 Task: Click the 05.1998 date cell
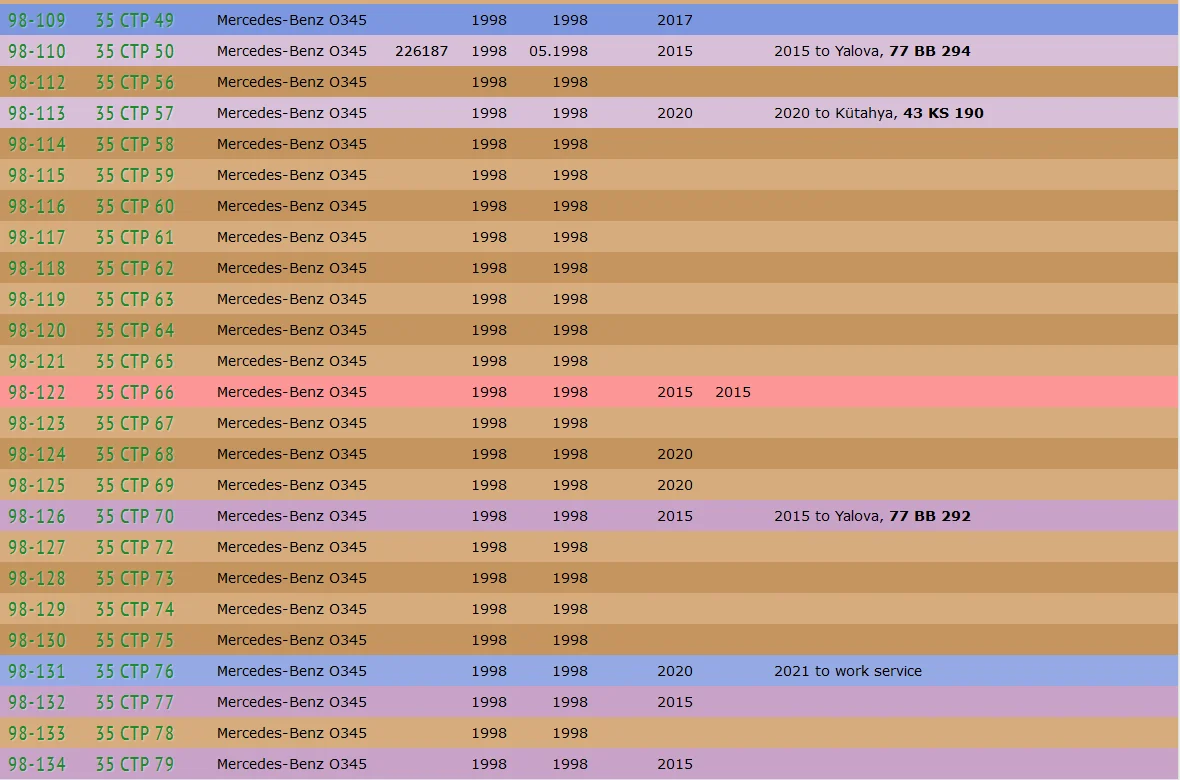tap(558, 51)
